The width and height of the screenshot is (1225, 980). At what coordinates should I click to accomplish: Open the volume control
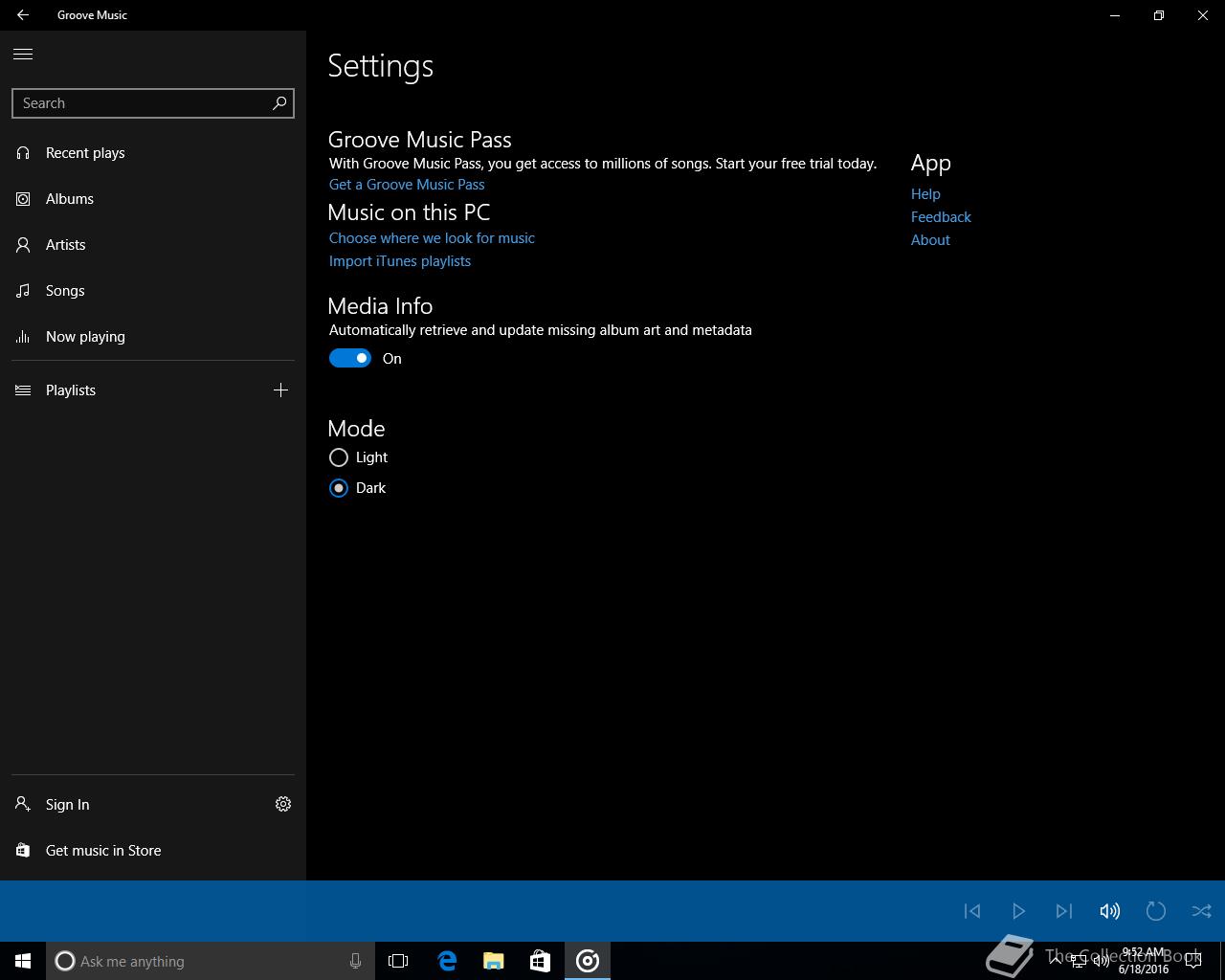1109,911
